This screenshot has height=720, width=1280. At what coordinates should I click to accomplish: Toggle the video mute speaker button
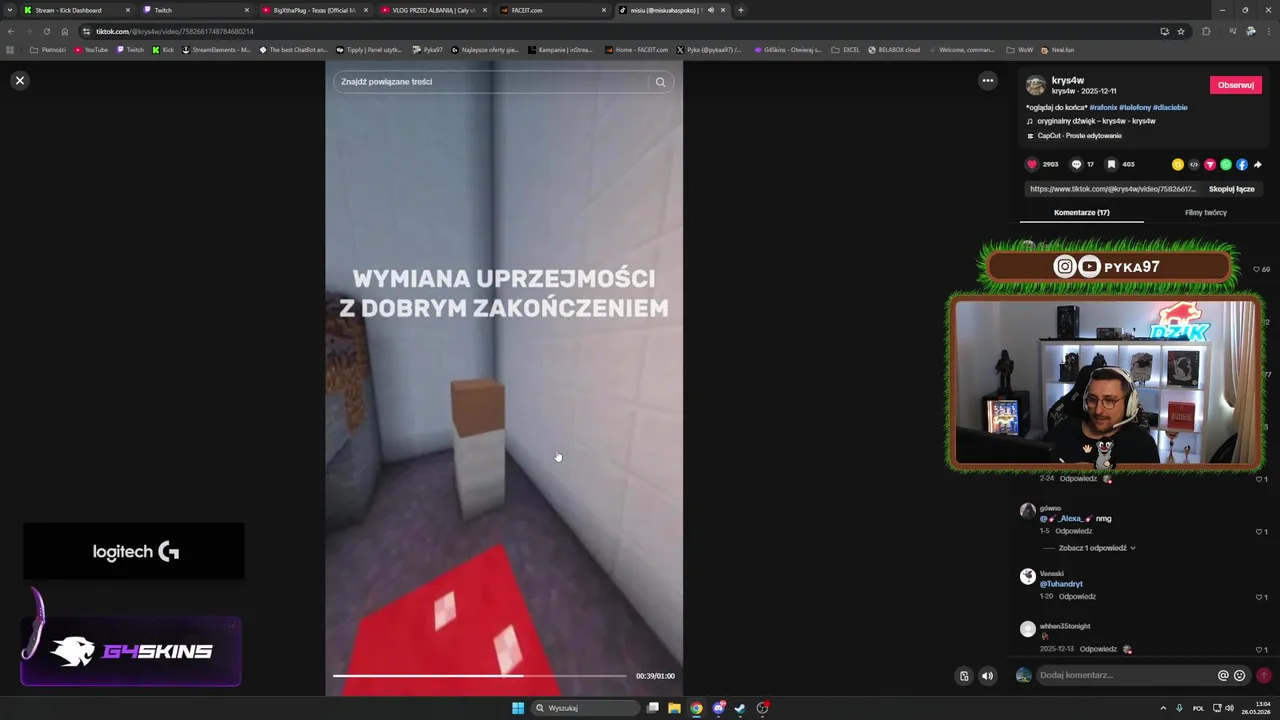coord(988,676)
